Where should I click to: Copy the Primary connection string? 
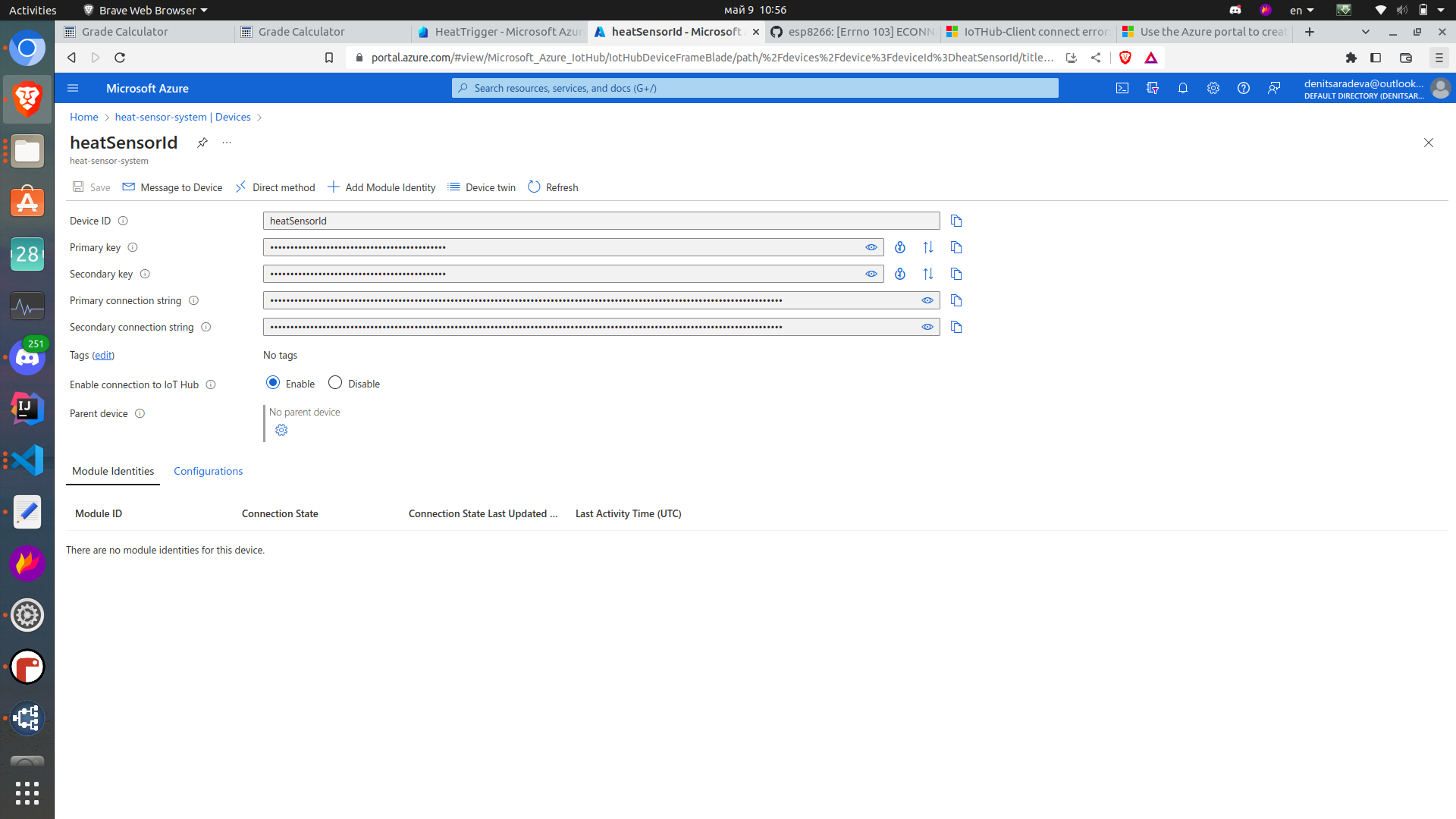coord(956,300)
